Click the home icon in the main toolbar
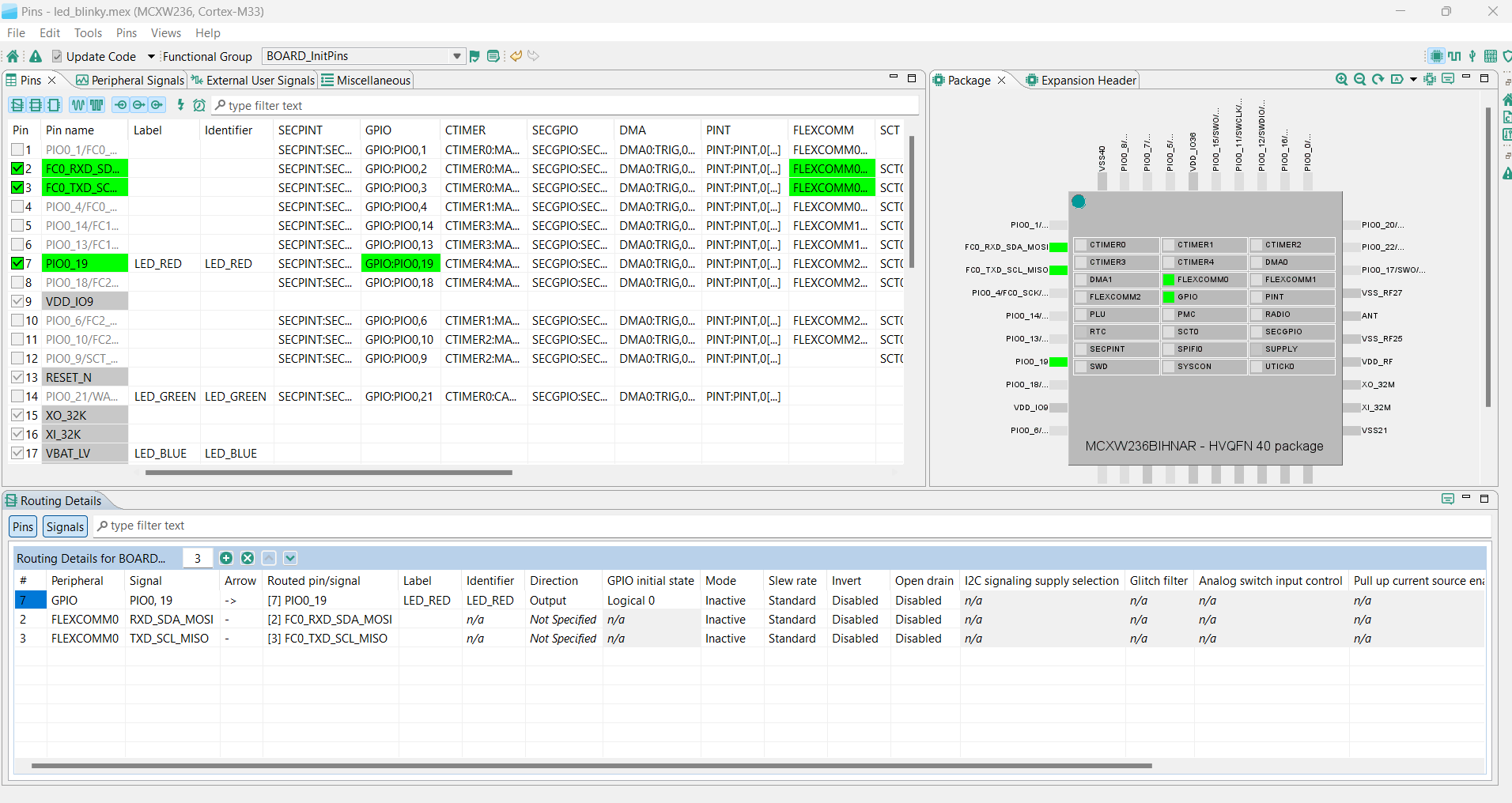The image size is (1512, 803). point(13,56)
